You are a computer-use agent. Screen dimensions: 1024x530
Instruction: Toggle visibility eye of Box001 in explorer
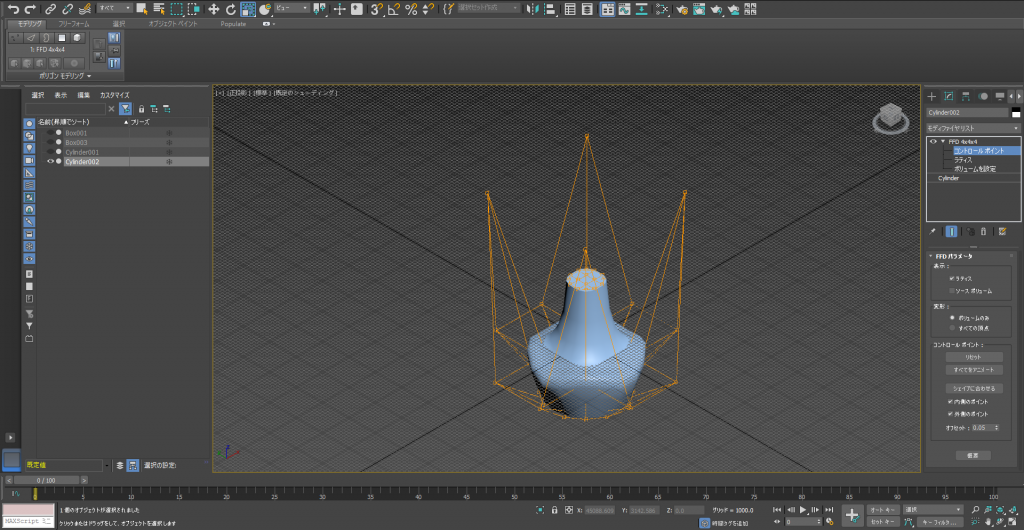click(x=50, y=132)
